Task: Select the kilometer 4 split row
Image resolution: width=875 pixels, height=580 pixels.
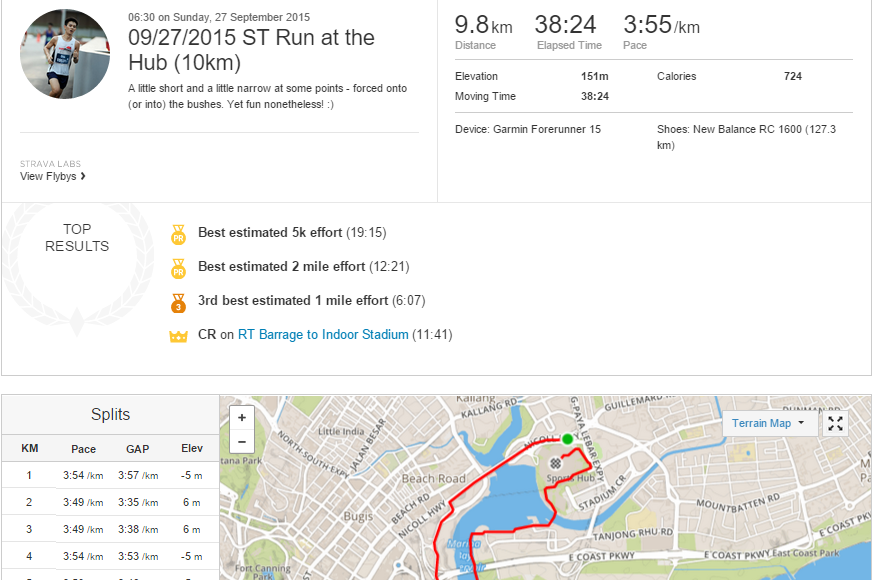Action: (110, 556)
